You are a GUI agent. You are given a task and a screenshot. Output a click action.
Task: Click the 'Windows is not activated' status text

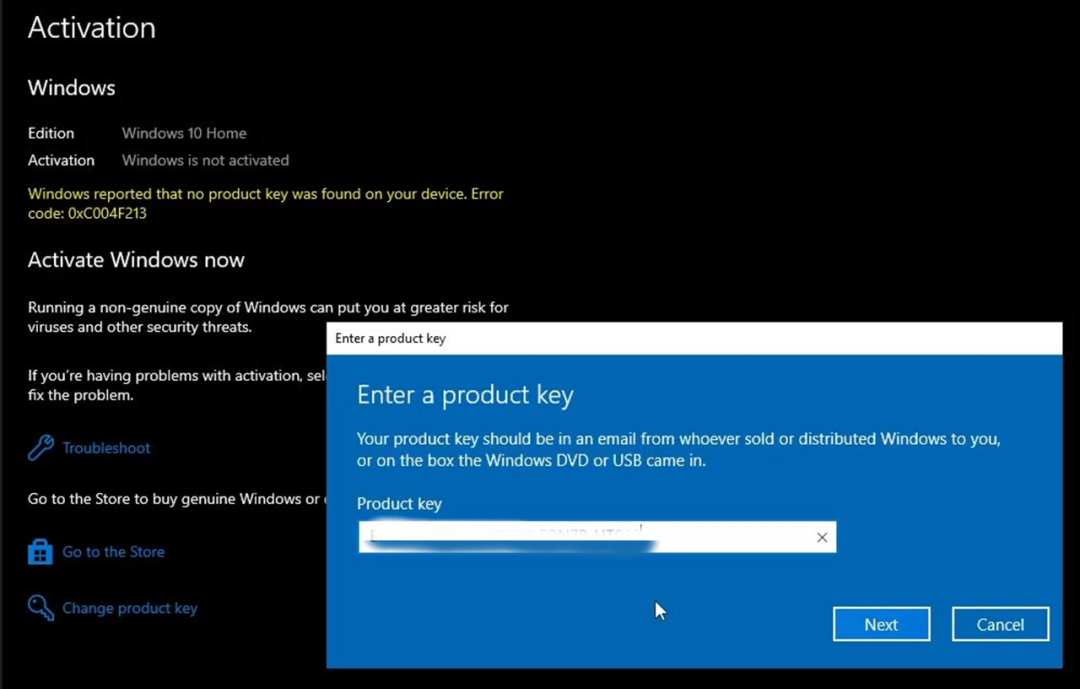coord(205,160)
